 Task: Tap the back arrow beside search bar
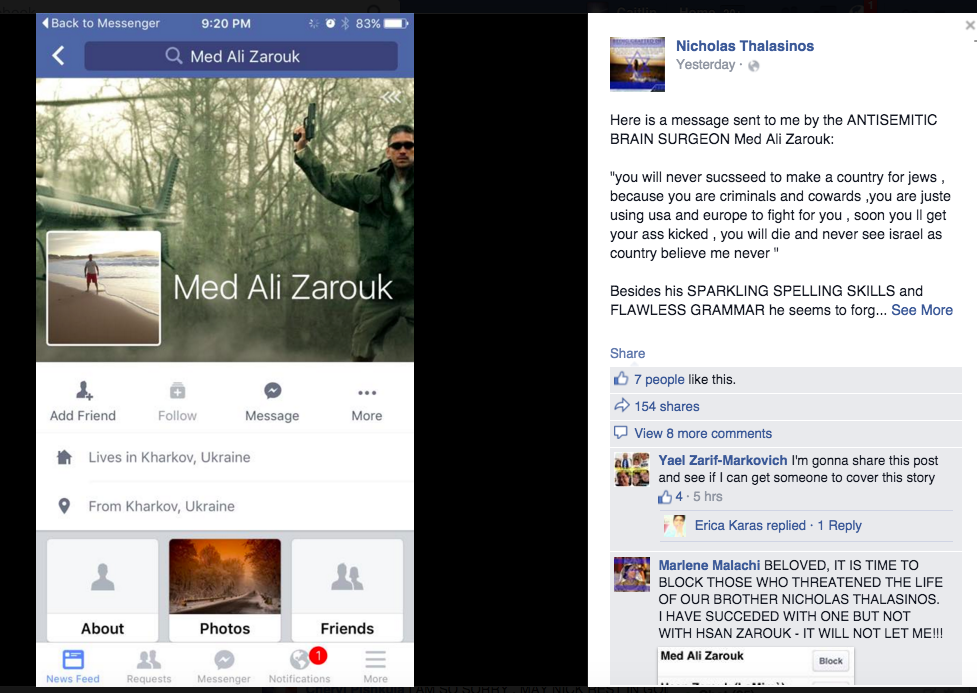pos(58,56)
